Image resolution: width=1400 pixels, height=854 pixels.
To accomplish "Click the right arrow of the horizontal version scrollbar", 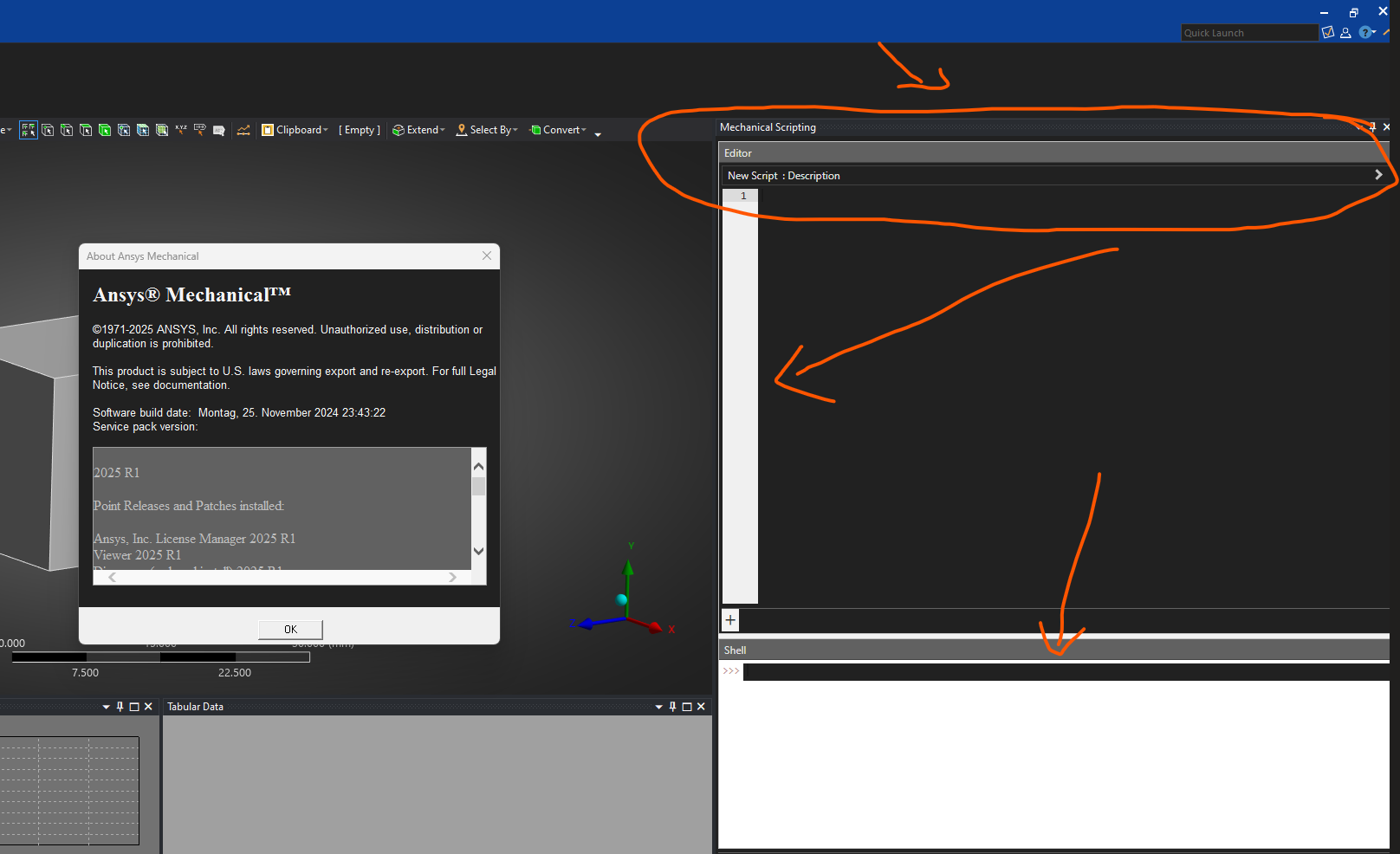I will [x=452, y=577].
